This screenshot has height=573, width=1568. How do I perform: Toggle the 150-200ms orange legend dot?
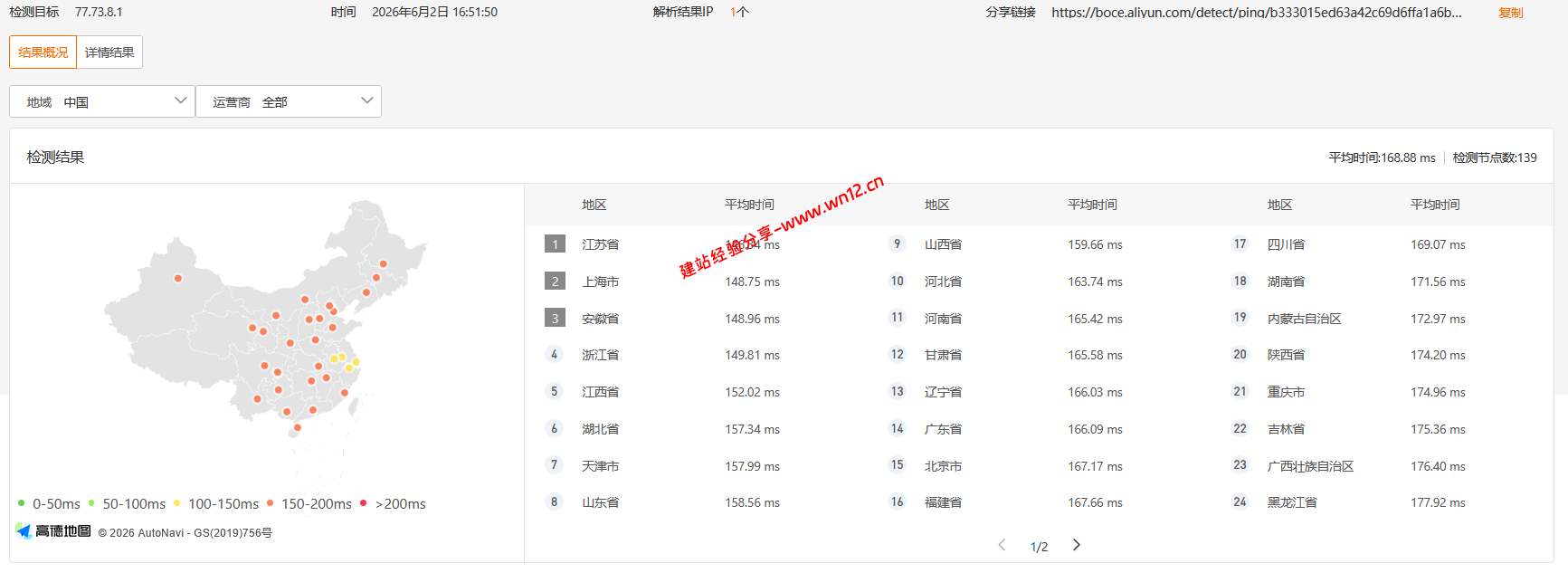pos(270,503)
